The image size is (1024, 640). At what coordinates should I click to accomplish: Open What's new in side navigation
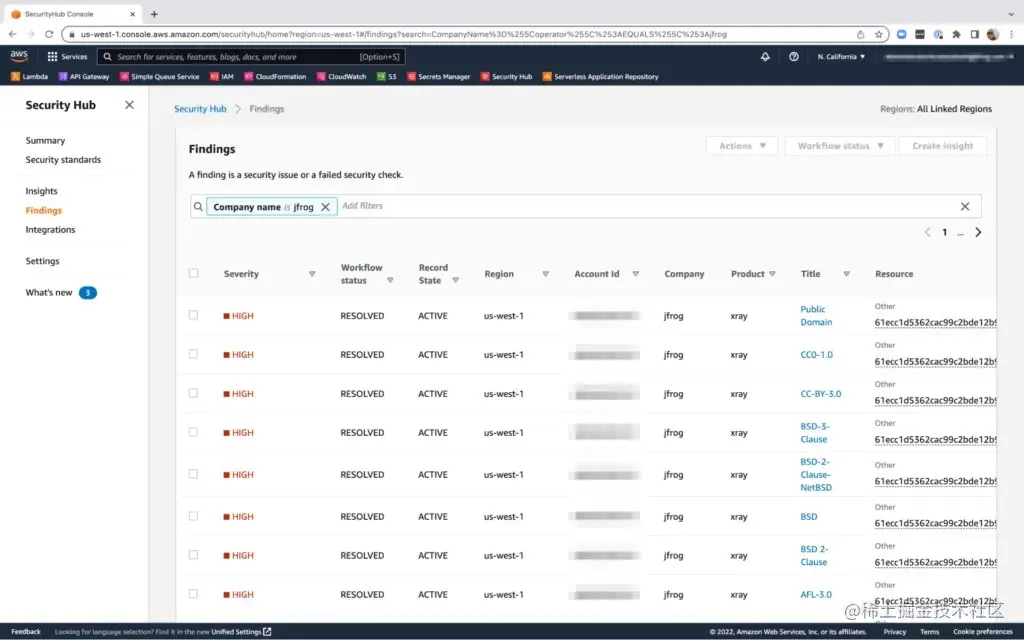coord(49,292)
